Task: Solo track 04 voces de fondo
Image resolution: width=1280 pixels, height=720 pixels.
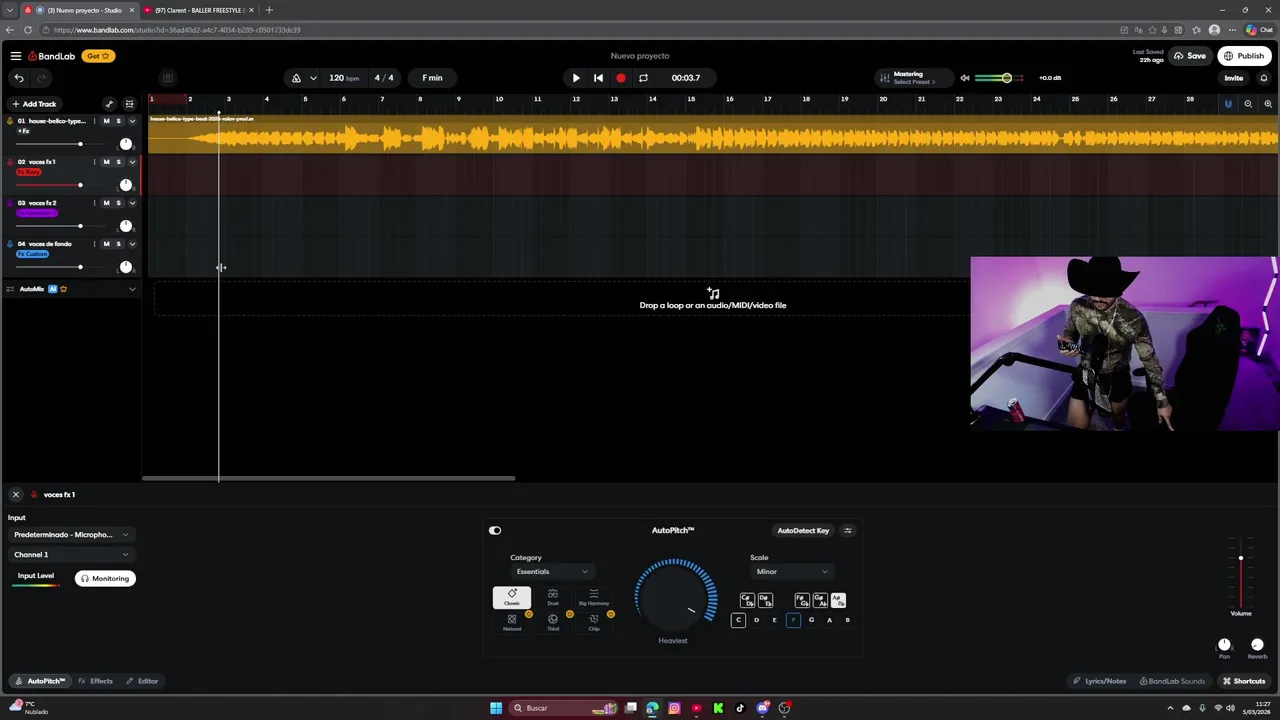Action: 118,244
